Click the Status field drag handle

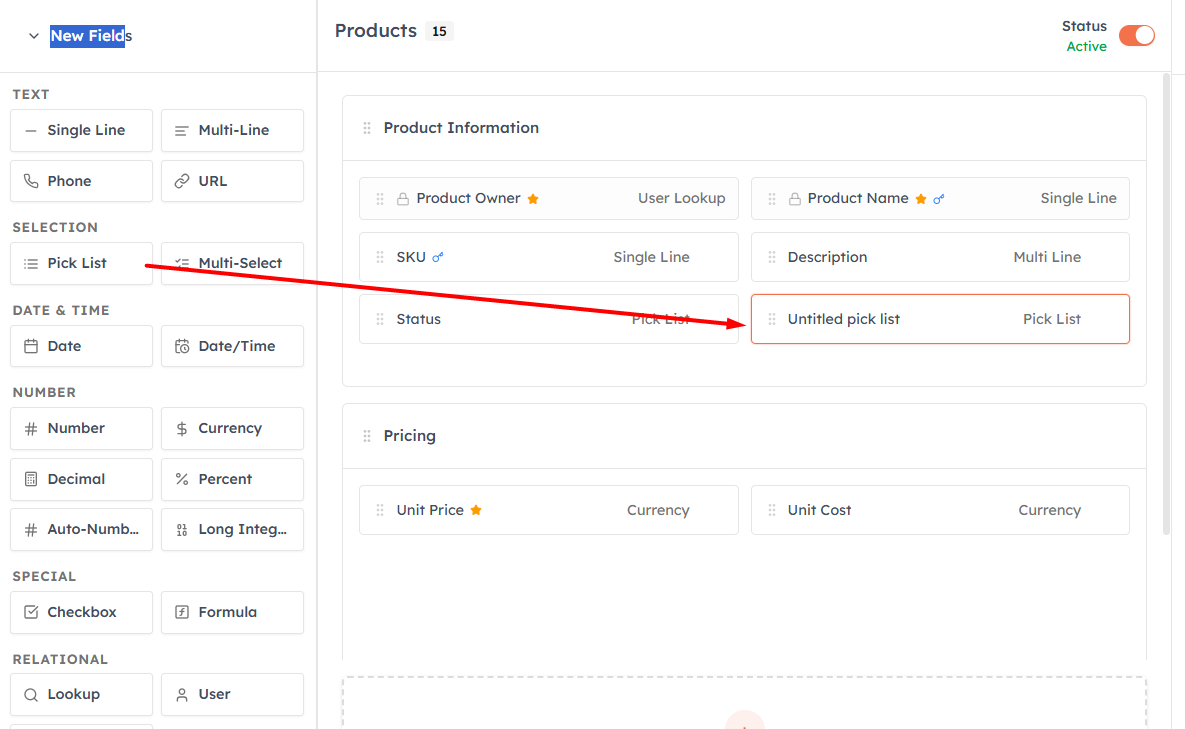pyautogui.click(x=380, y=319)
